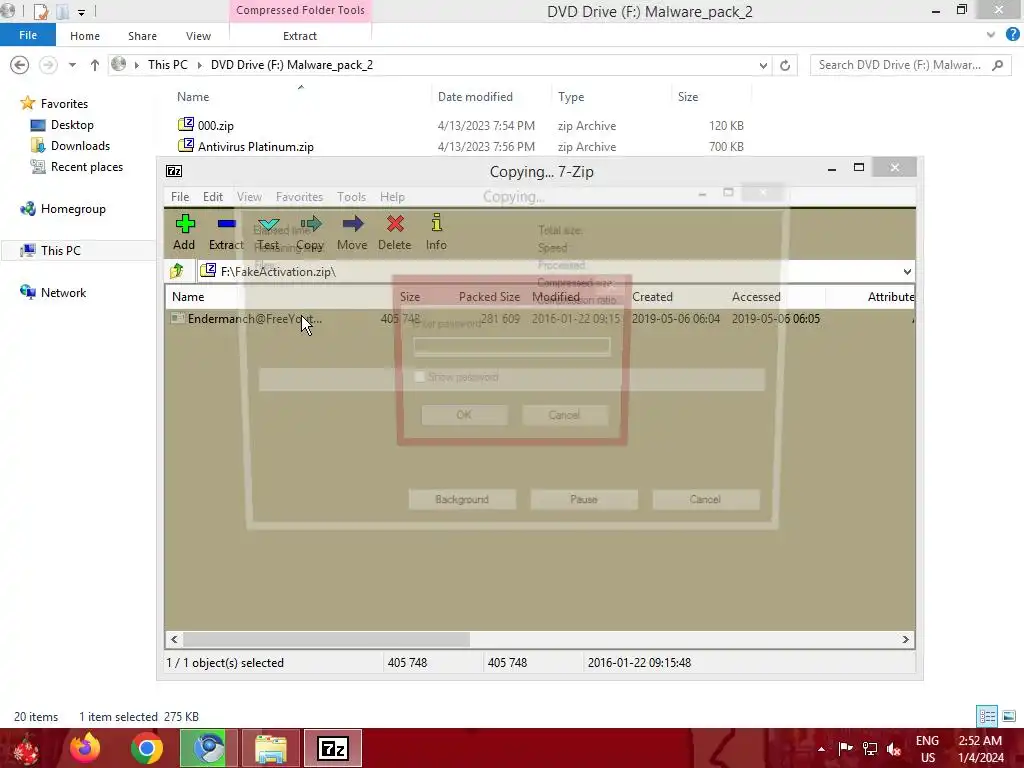Screen dimensions: 1024x768
Task: Open Homegroup in the navigation pane
Action: (x=72, y=209)
